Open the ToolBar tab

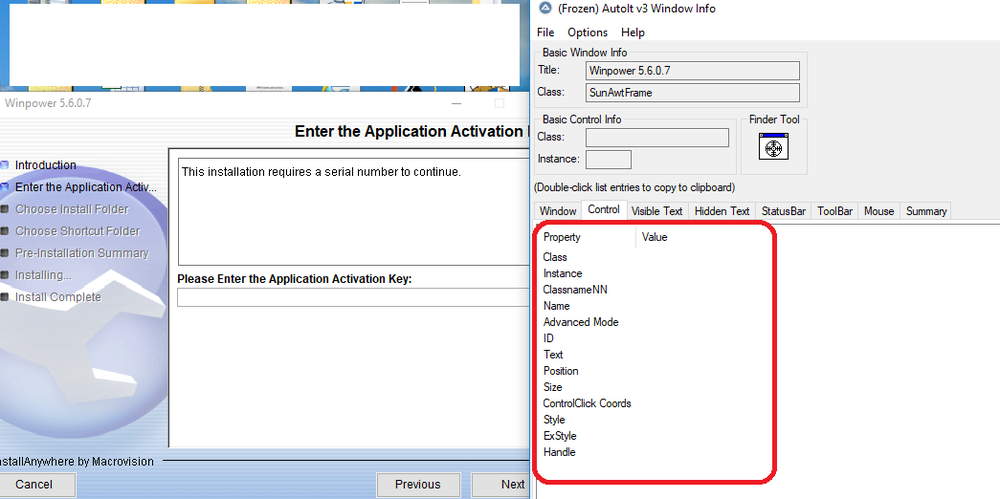(x=835, y=211)
